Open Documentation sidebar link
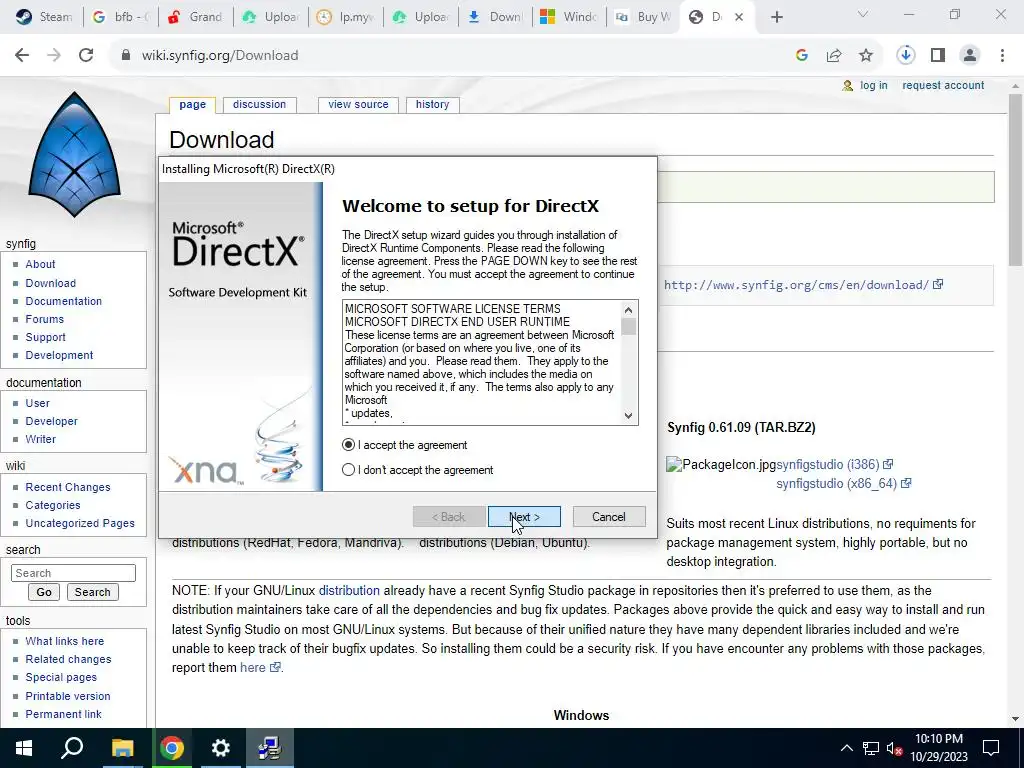This screenshot has width=1024, height=768. pos(63,301)
